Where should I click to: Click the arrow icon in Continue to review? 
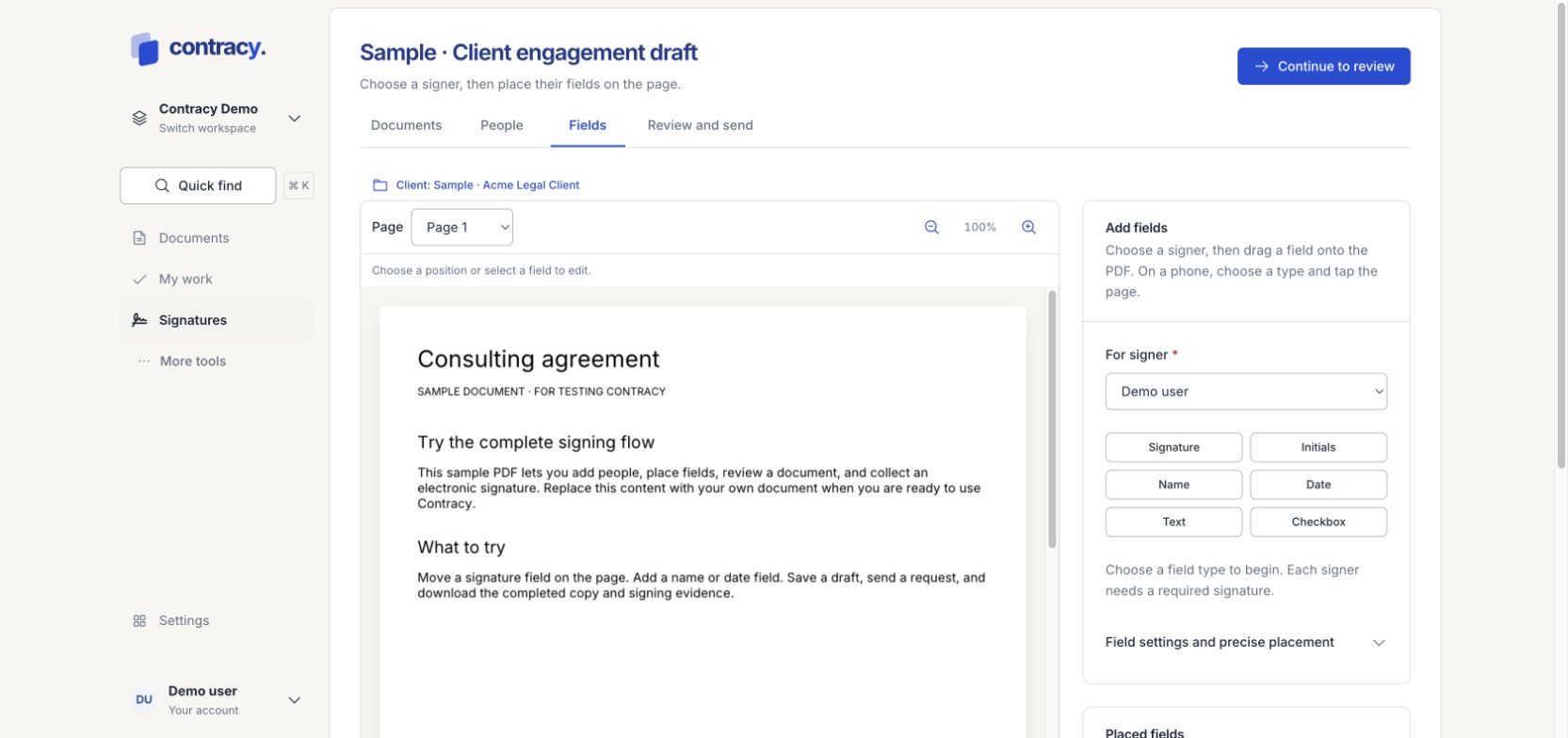click(1262, 66)
